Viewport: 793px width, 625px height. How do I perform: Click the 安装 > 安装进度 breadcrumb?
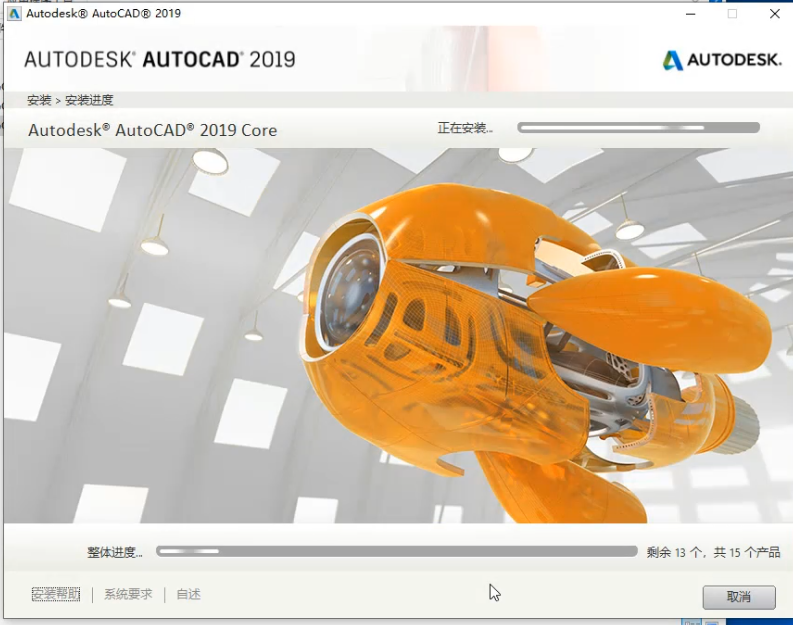coord(70,100)
